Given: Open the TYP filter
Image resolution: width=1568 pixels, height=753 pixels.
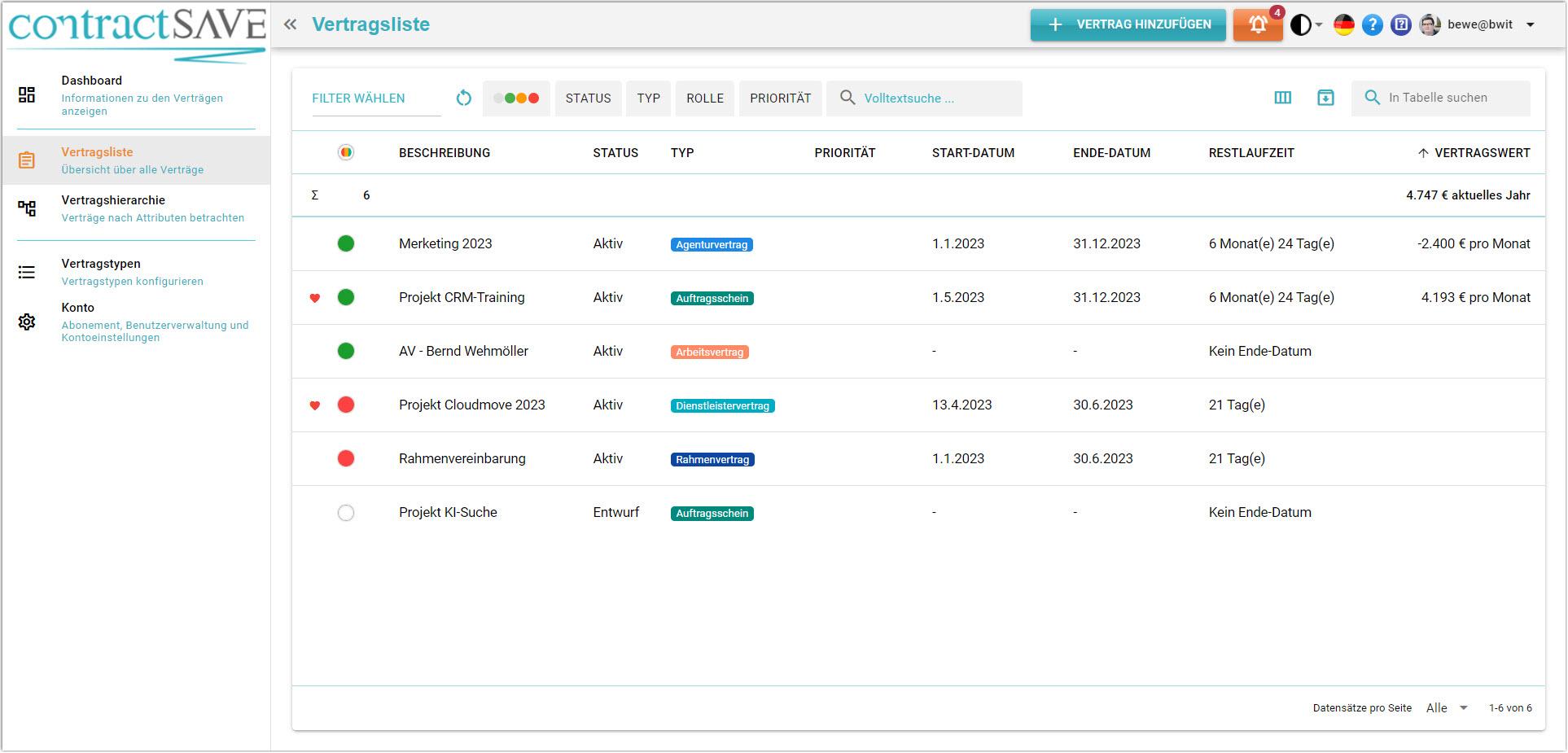Looking at the screenshot, I should (x=649, y=99).
